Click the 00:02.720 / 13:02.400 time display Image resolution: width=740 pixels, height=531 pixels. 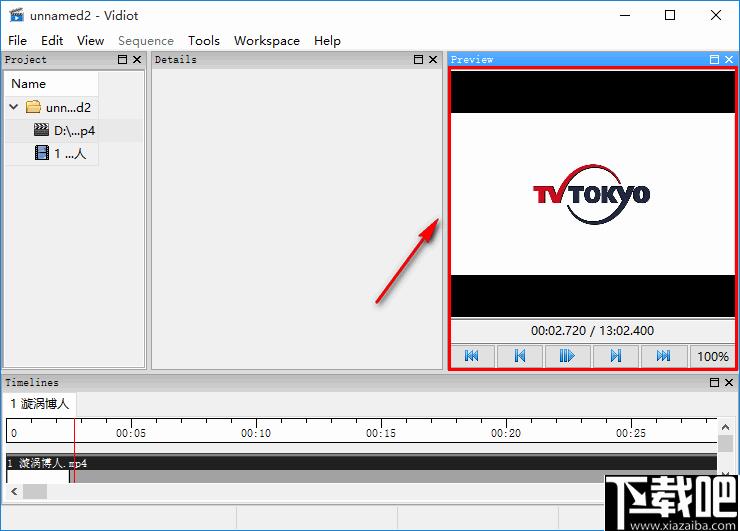coord(592,330)
